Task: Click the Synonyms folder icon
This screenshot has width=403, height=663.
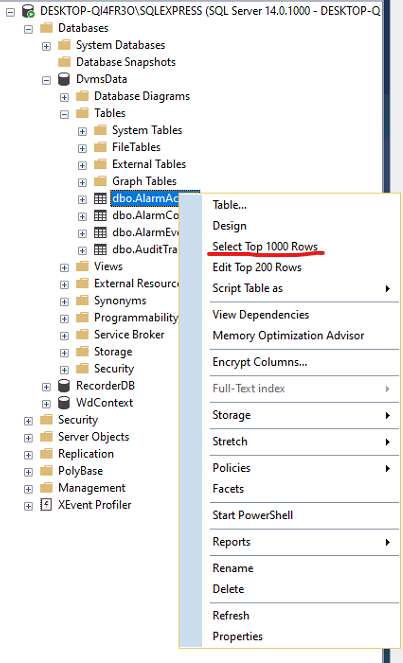Action: [82, 301]
